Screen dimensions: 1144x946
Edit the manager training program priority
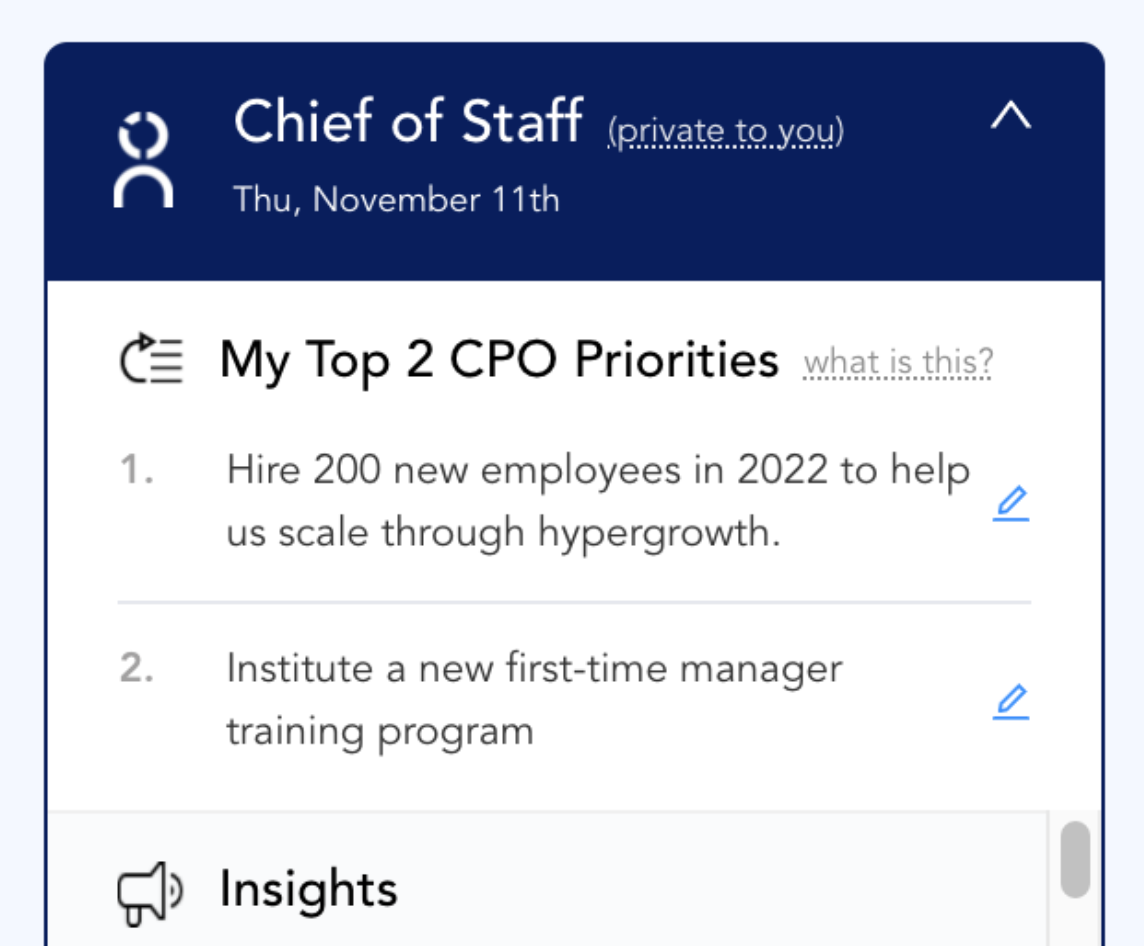point(1011,702)
